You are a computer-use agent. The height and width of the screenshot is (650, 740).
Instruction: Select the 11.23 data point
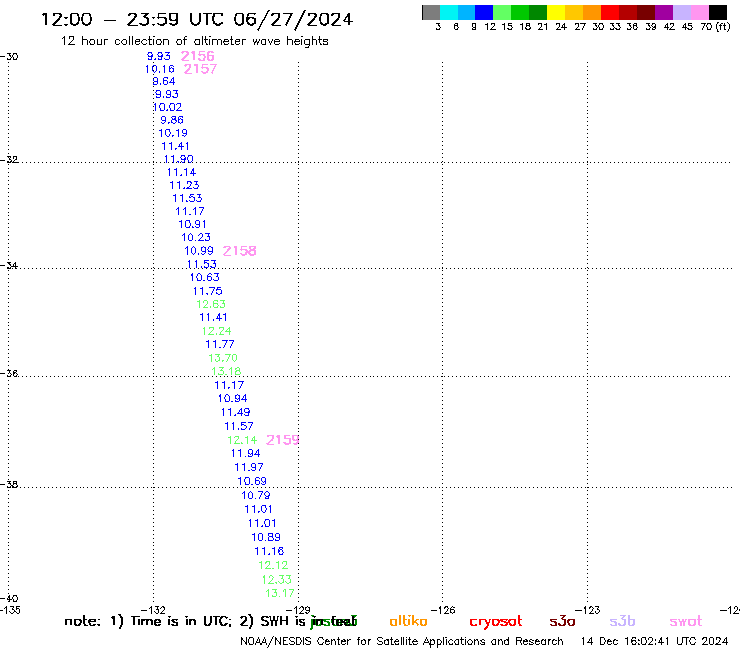(x=184, y=185)
